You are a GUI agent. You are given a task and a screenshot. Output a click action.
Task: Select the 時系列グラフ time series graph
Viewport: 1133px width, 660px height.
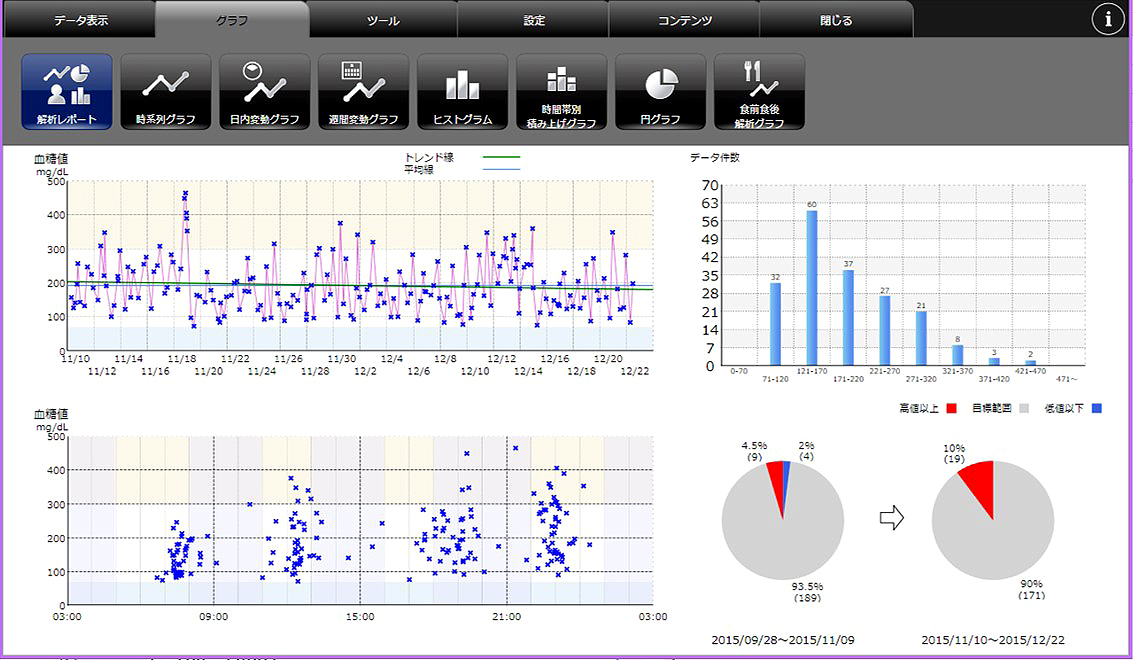165,92
